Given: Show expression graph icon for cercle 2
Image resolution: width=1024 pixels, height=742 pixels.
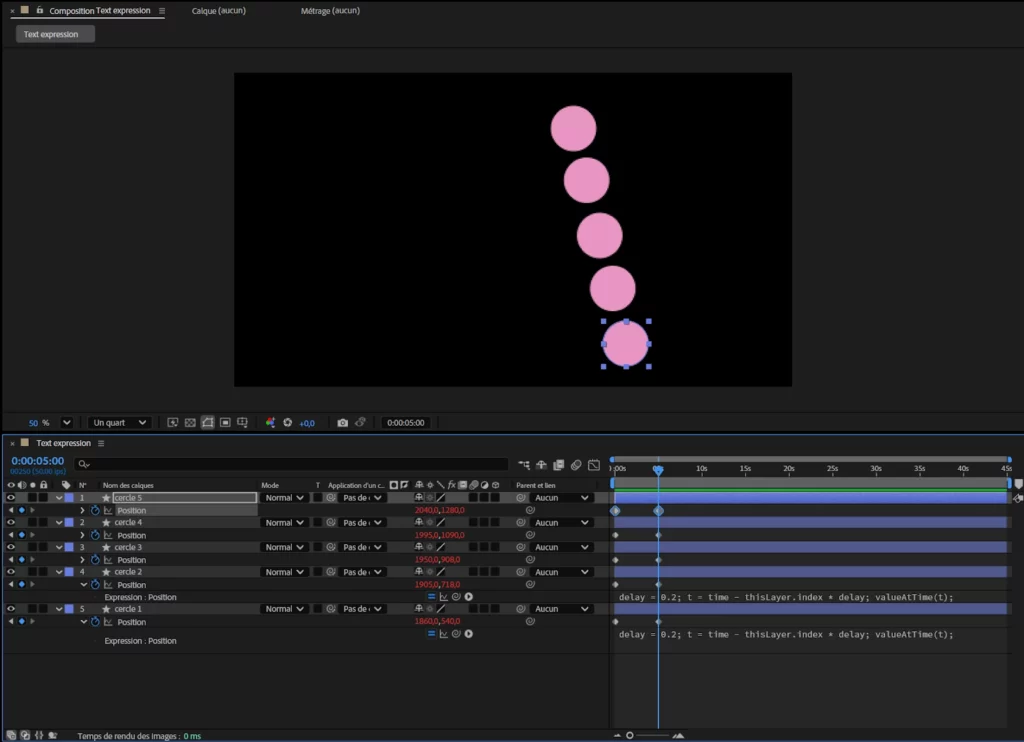Looking at the screenshot, I should point(443,596).
